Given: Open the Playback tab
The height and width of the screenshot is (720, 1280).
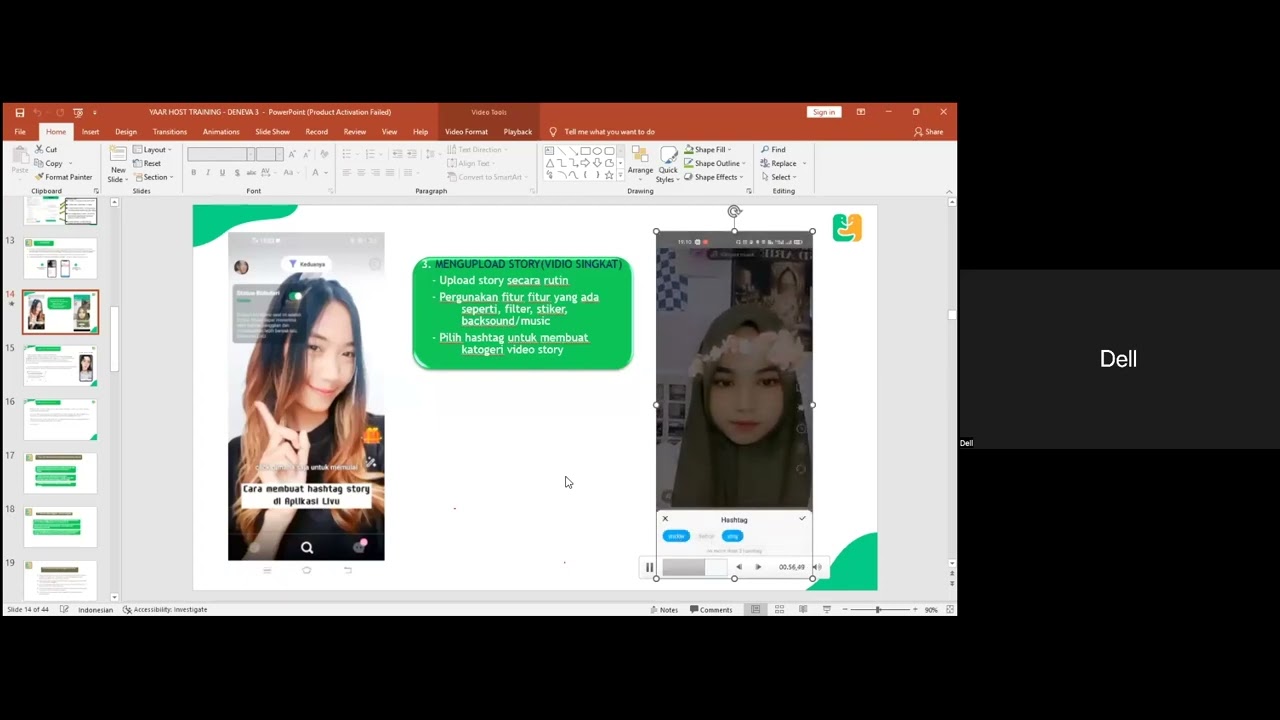Looking at the screenshot, I should tap(518, 131).
